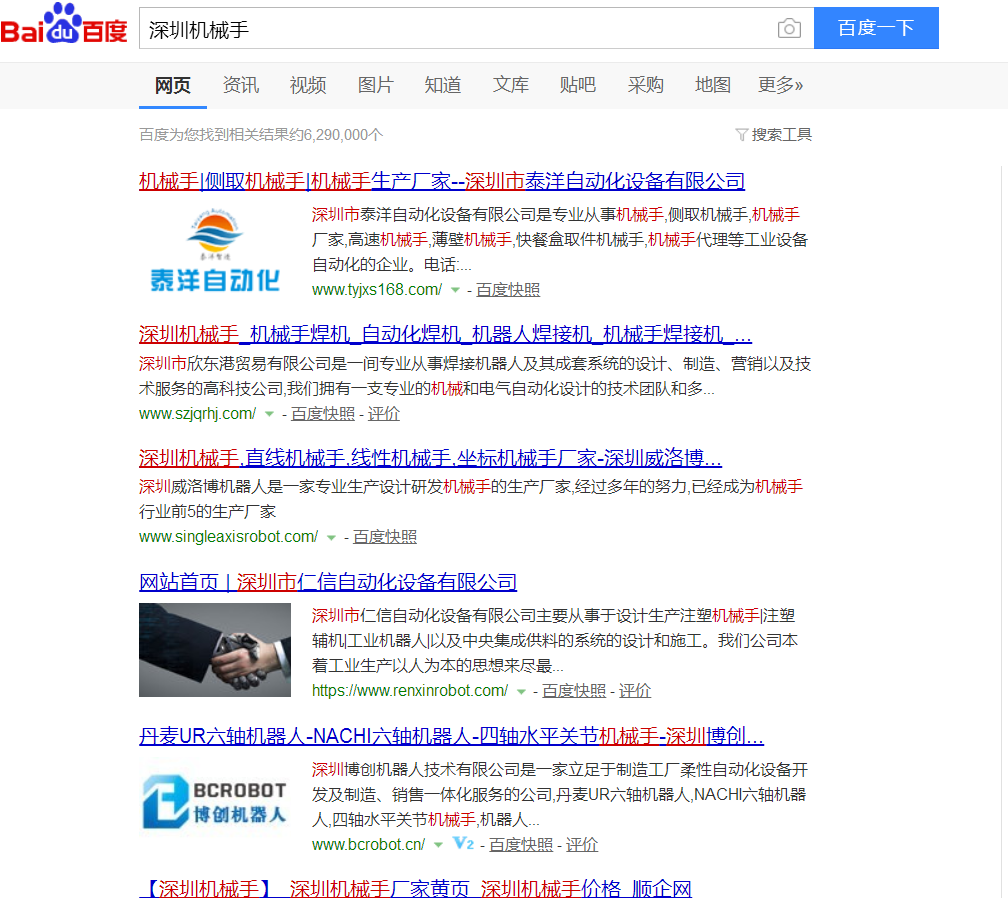This screenshot has width=1008, height=898.
Task: Open 网站首页 | 深圳市仁信自动化设备有限公司 link
Action: point(328,582)
